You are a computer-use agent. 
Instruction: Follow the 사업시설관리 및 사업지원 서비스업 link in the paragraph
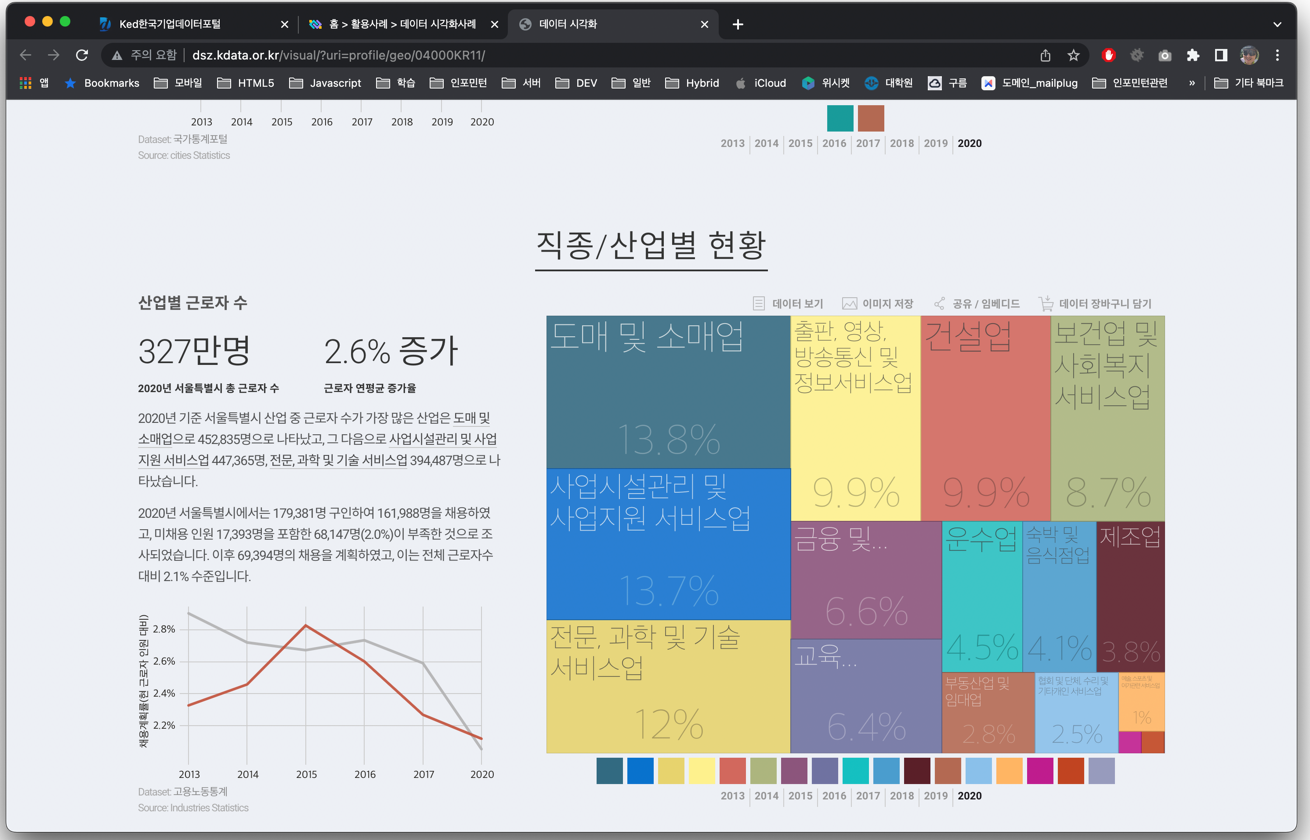tap(317, 449)
